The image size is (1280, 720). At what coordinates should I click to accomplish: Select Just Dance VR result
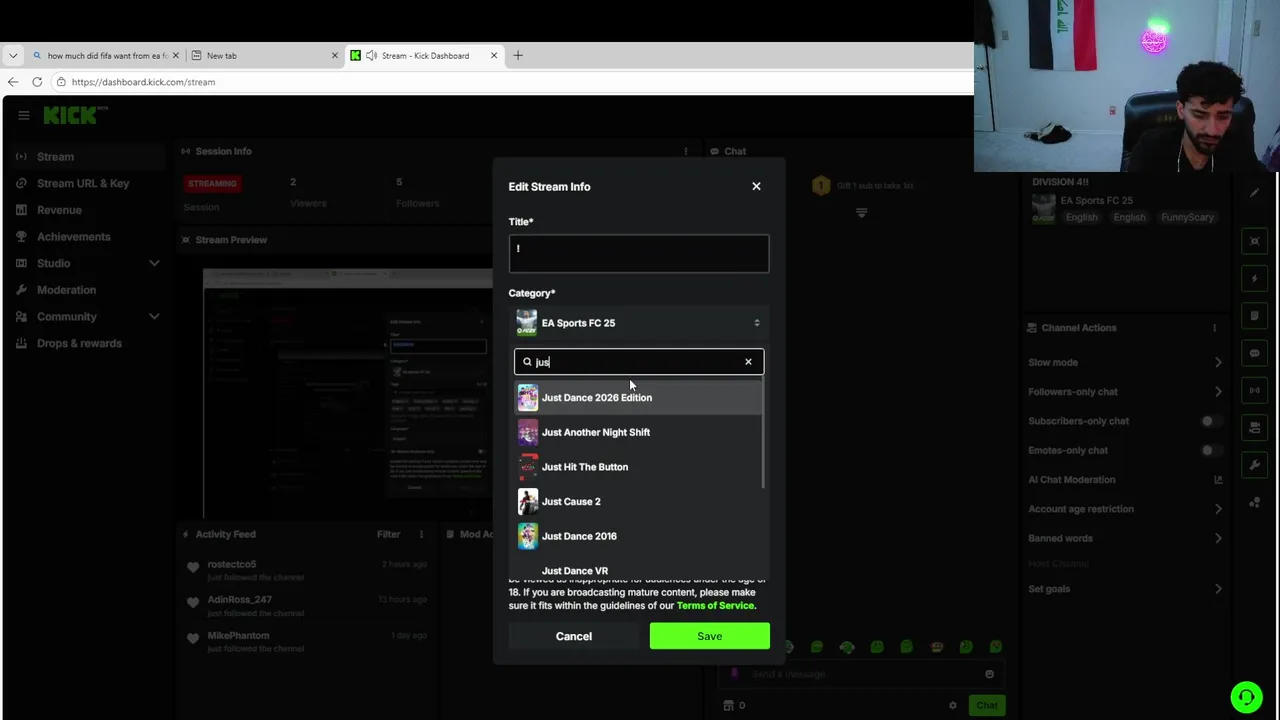[638, 570]
